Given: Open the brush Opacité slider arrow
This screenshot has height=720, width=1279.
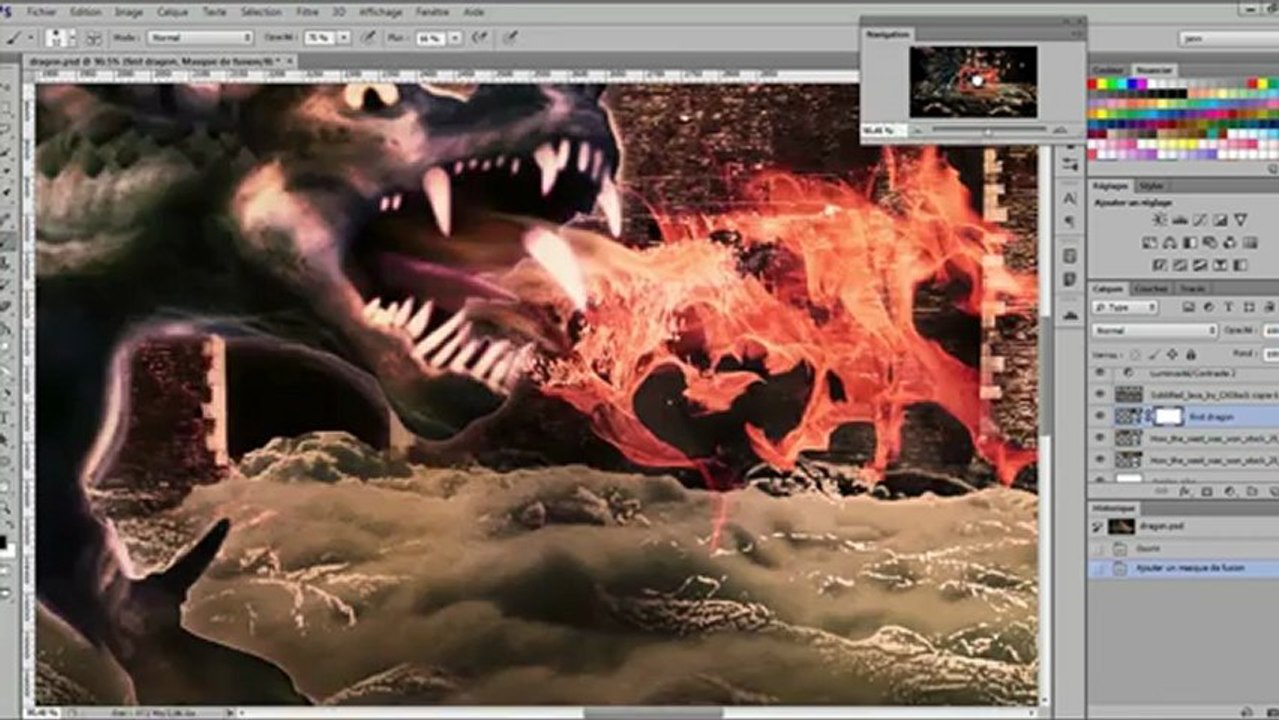Looking at the screenshot, I should pyautogui.click(x=343, y=37).
